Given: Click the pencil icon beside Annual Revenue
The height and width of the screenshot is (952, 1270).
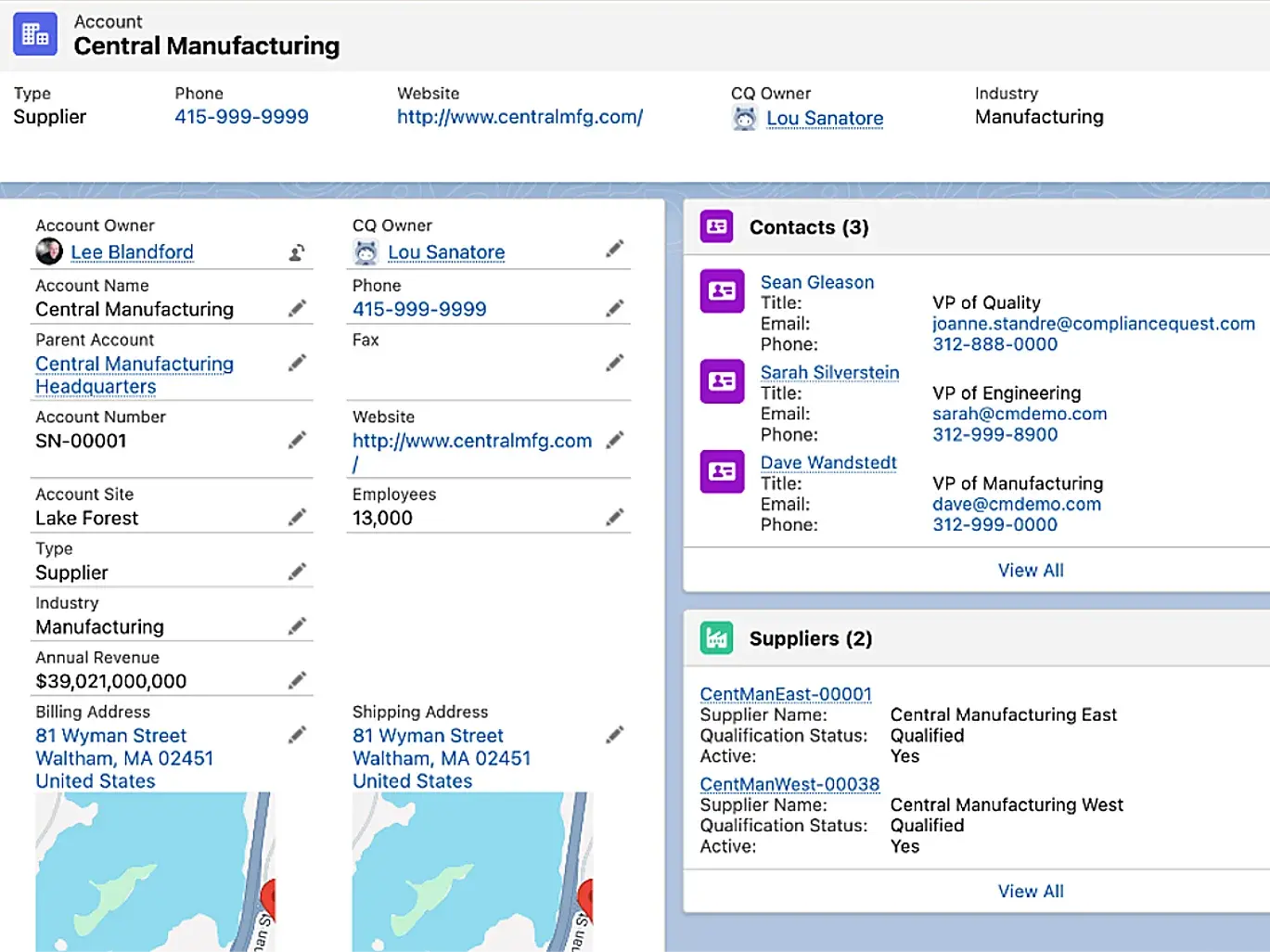Looking at the screenshot, I should [297, 680].
